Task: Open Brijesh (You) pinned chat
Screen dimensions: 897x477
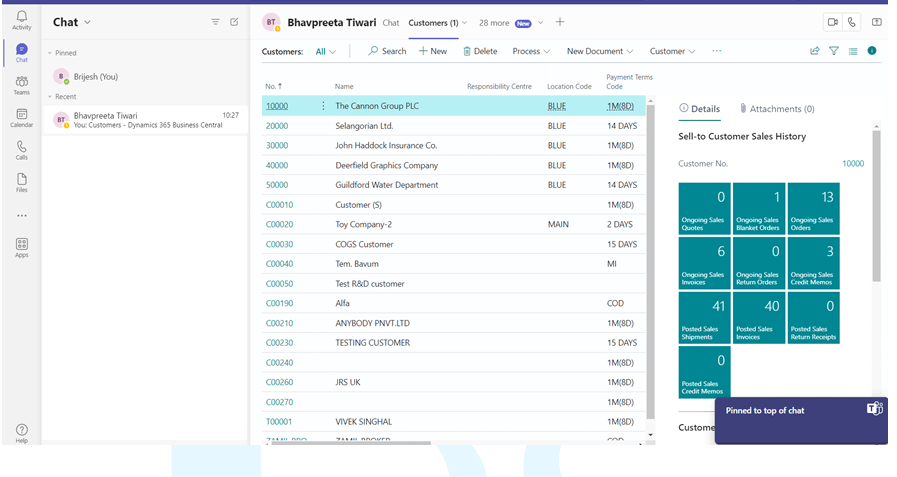Action: click(x=145, y=76)
